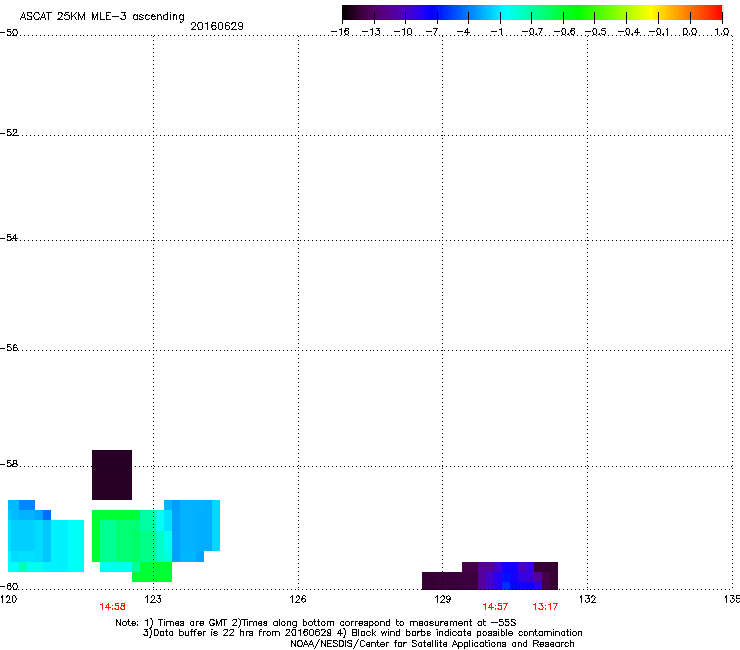Click the rainbow color scale bar
Viewport: 740px width, 650px height.
point(532,12)
